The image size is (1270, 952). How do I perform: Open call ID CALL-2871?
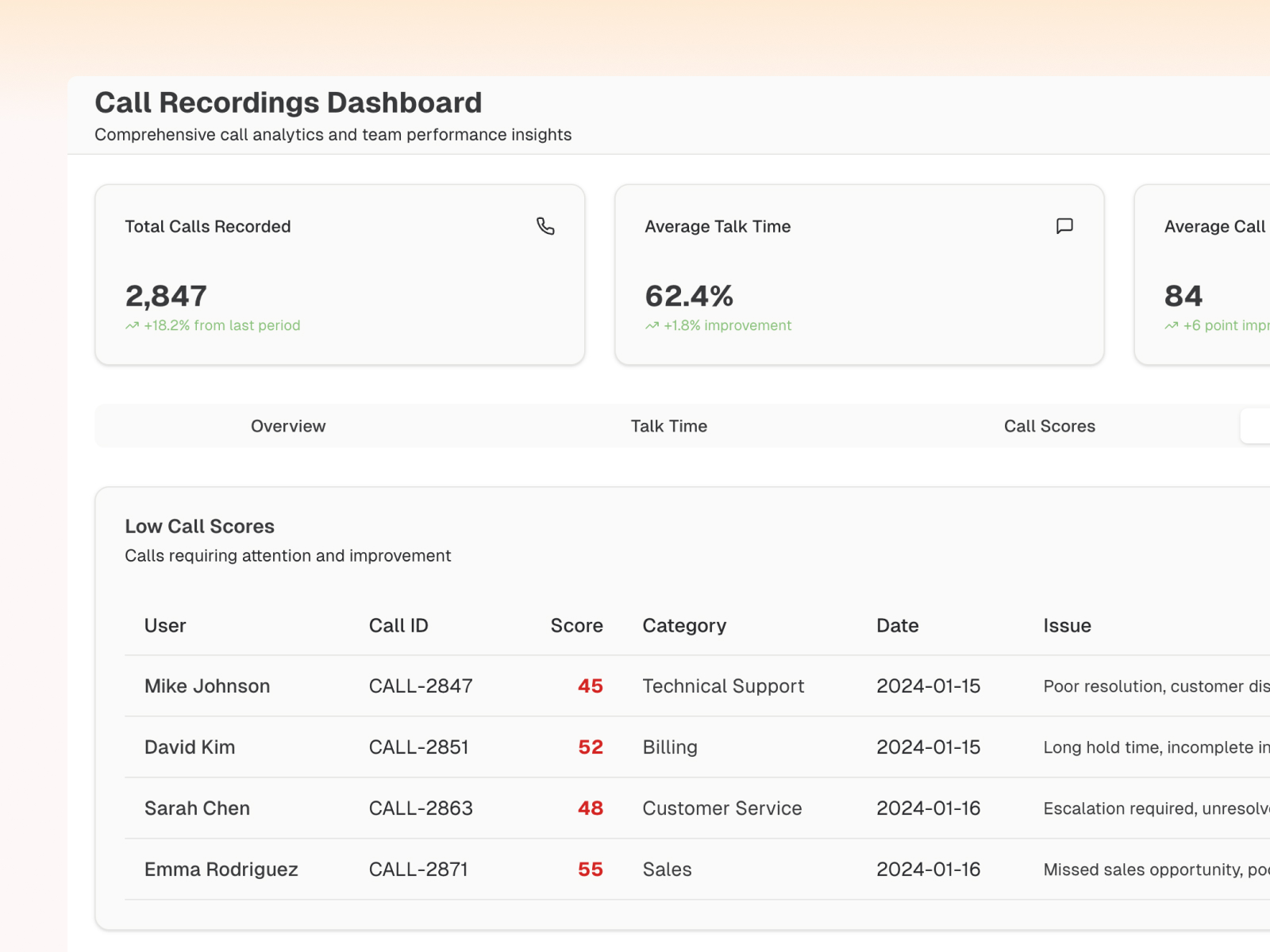pyautogui.click(x=418, y=869)
